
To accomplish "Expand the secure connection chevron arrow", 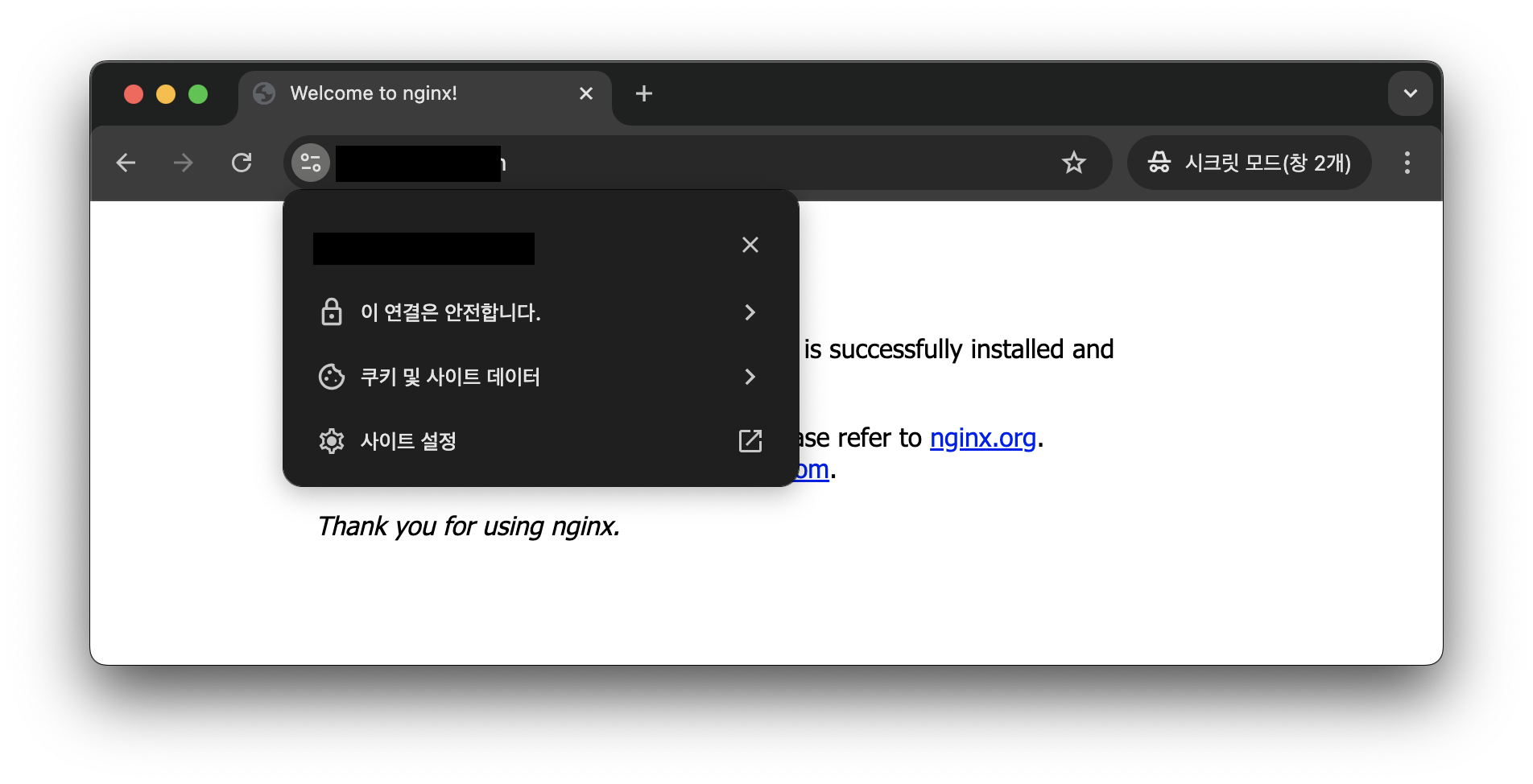I will (x=750, y=312).
